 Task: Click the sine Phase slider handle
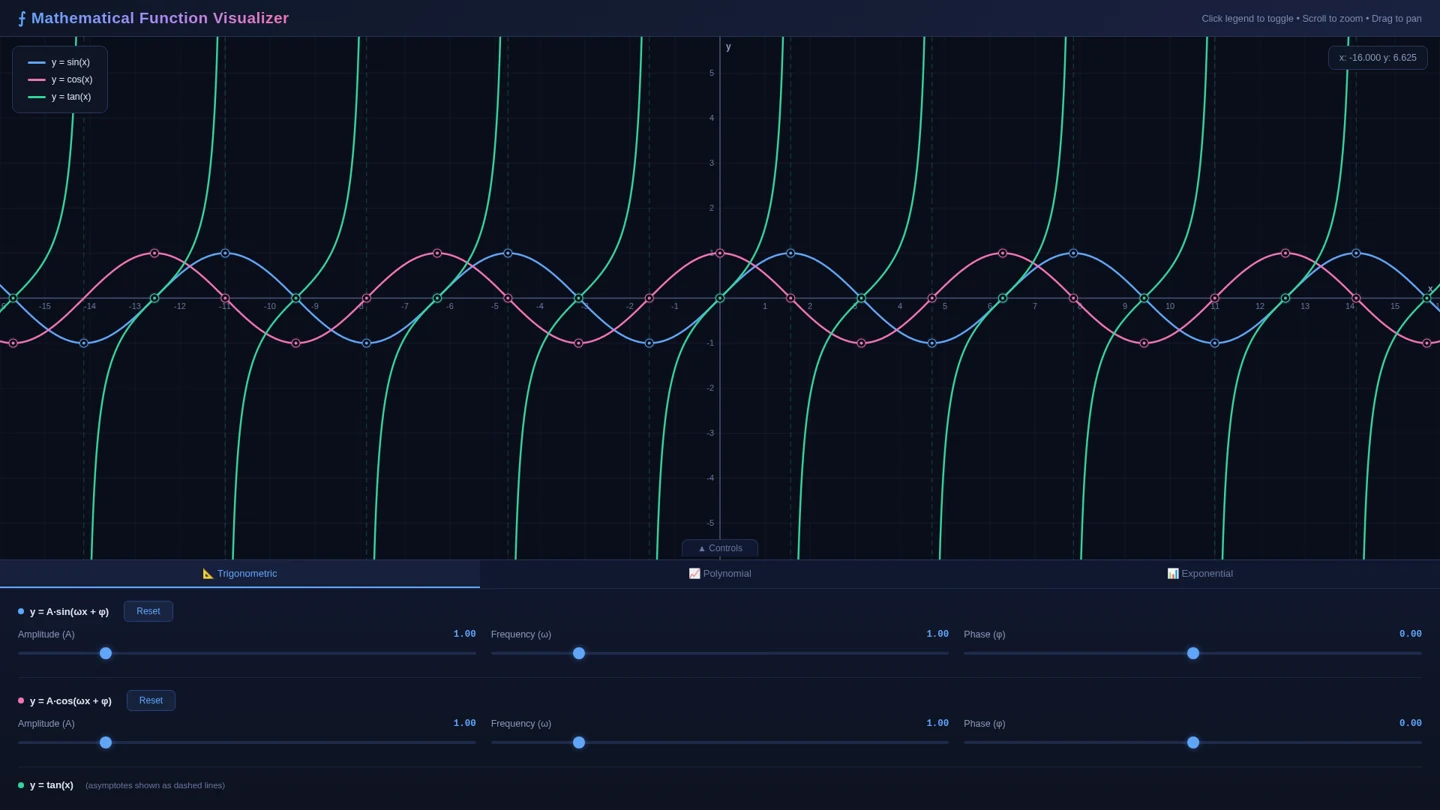[1193, 653]
